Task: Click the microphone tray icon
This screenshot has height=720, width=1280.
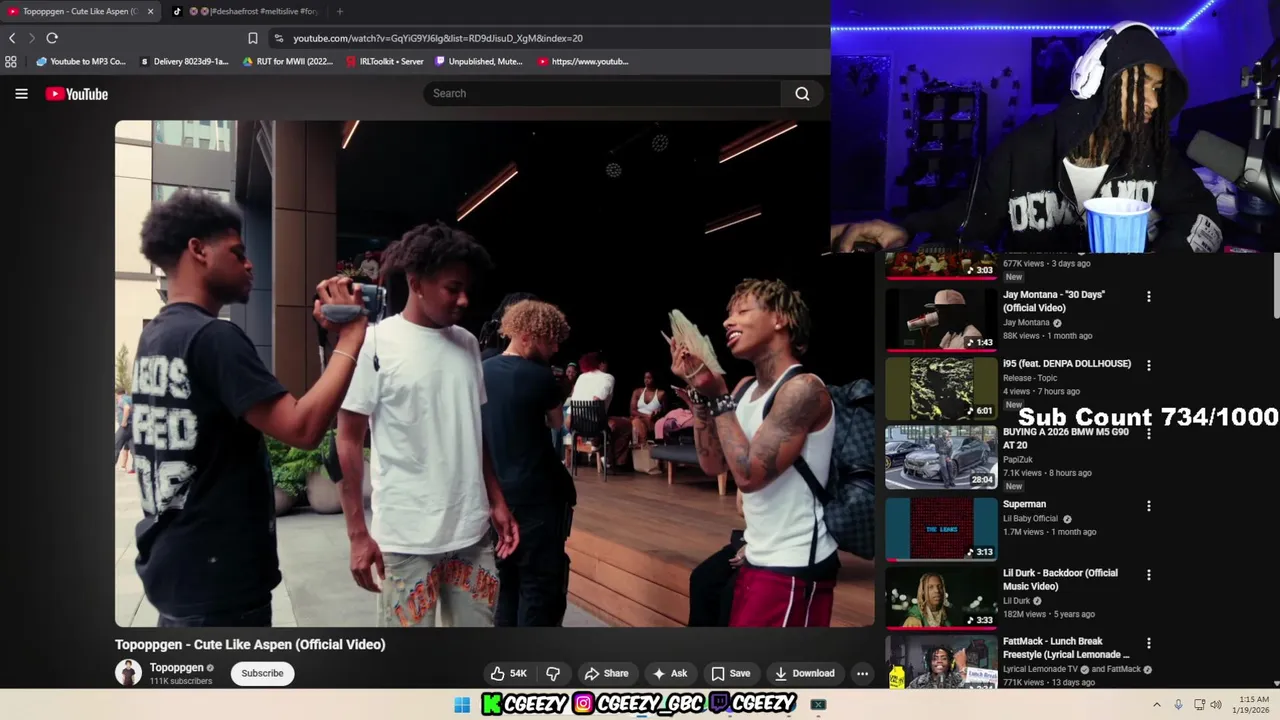Action: coord(1178,705)
